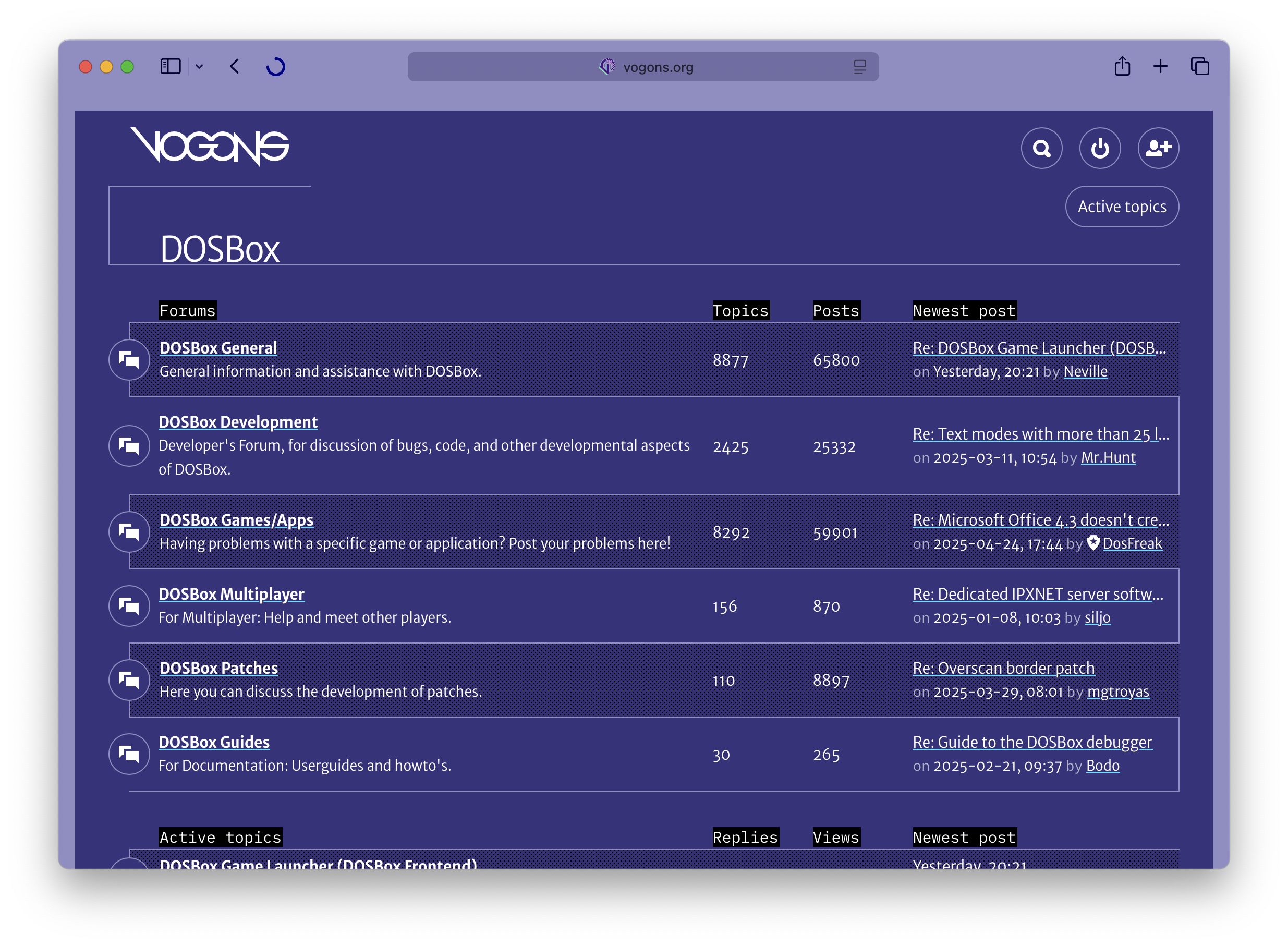Click the search magnifier icon
Viewport: 1288px width, 946px height.
pos(1041,148)
